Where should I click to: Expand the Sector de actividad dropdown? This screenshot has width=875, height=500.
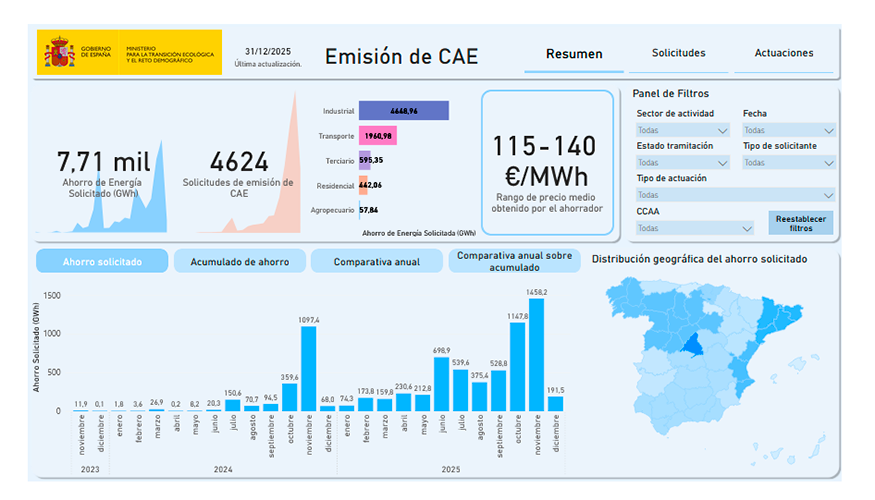tap(683, 130)
